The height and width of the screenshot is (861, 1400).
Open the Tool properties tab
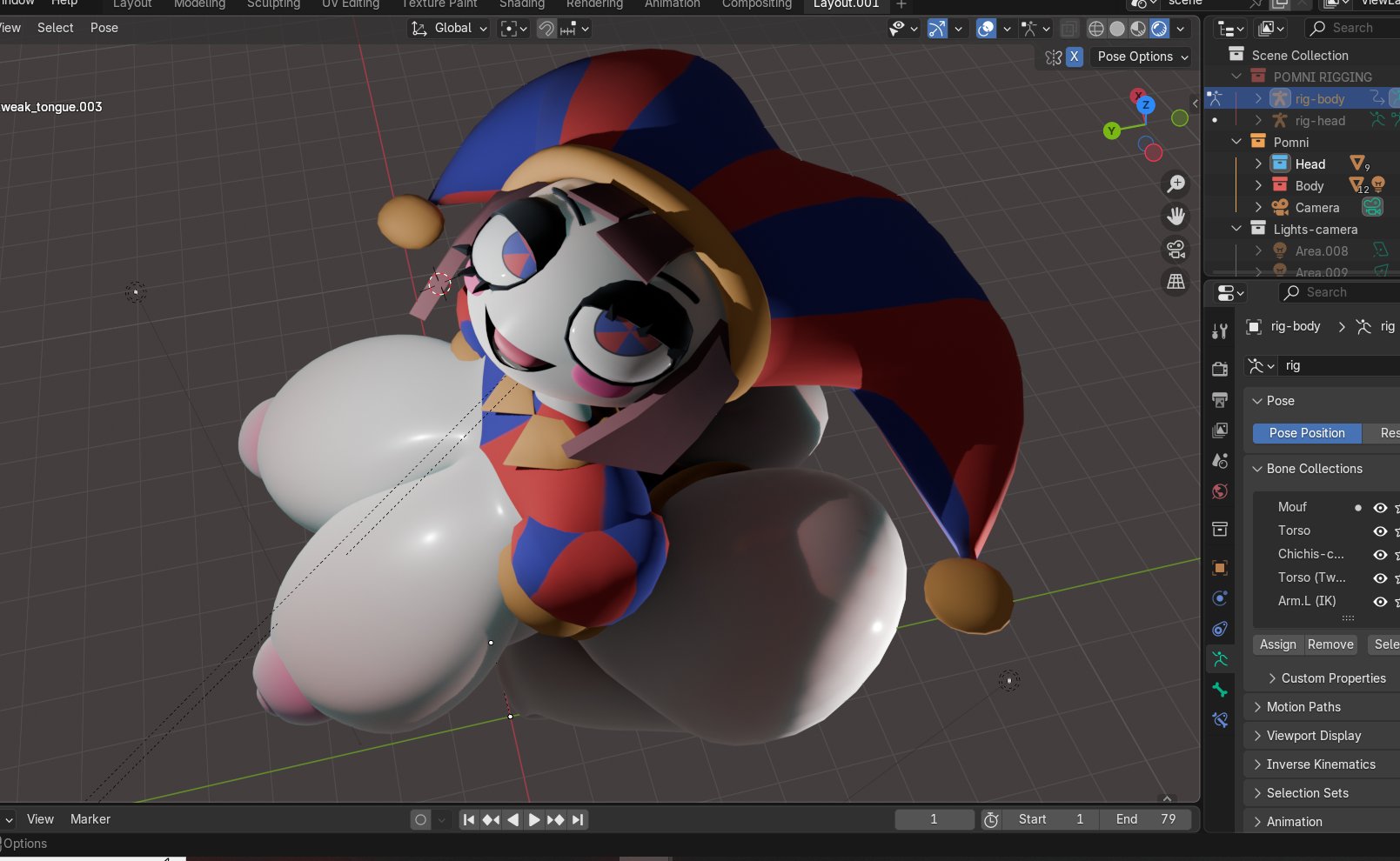point(1220,331)
